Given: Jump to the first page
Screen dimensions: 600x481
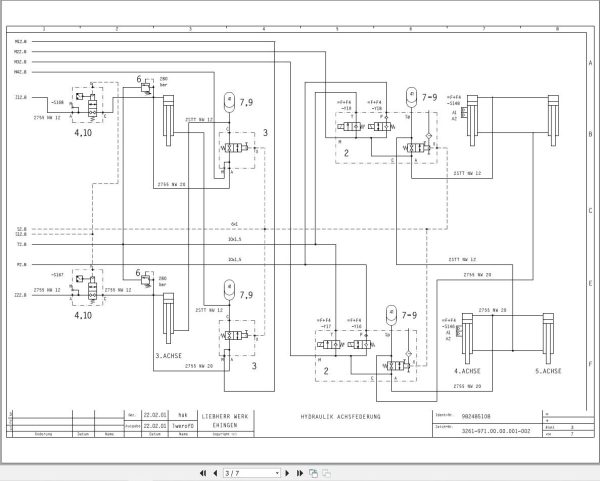Looking at the screenshot, I should click(203, 473).
